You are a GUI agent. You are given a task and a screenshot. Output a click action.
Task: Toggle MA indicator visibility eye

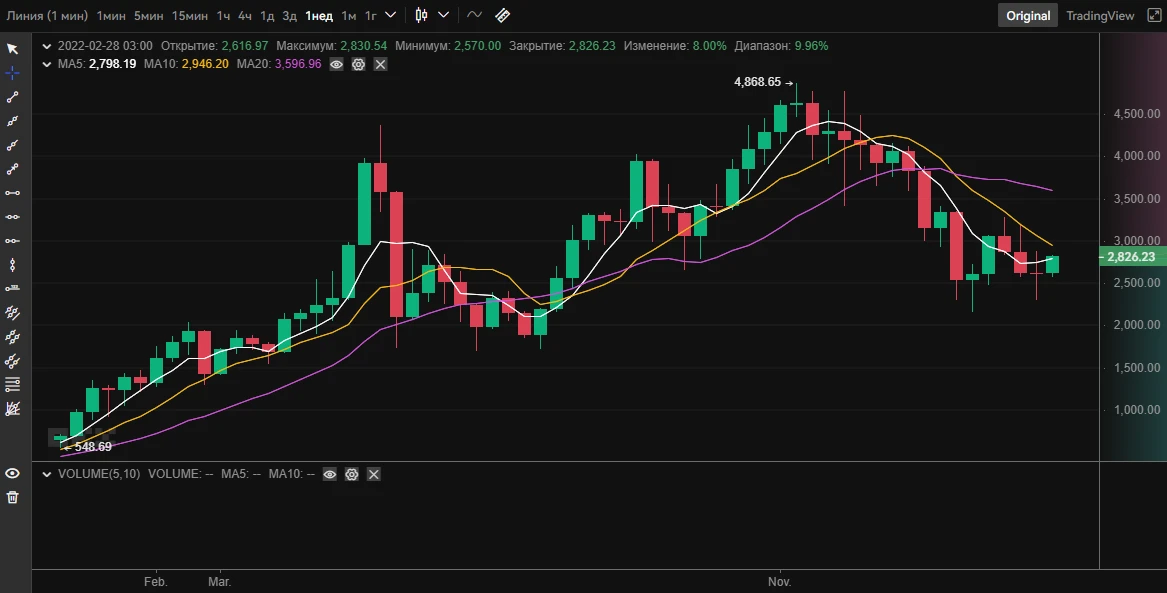336,65
